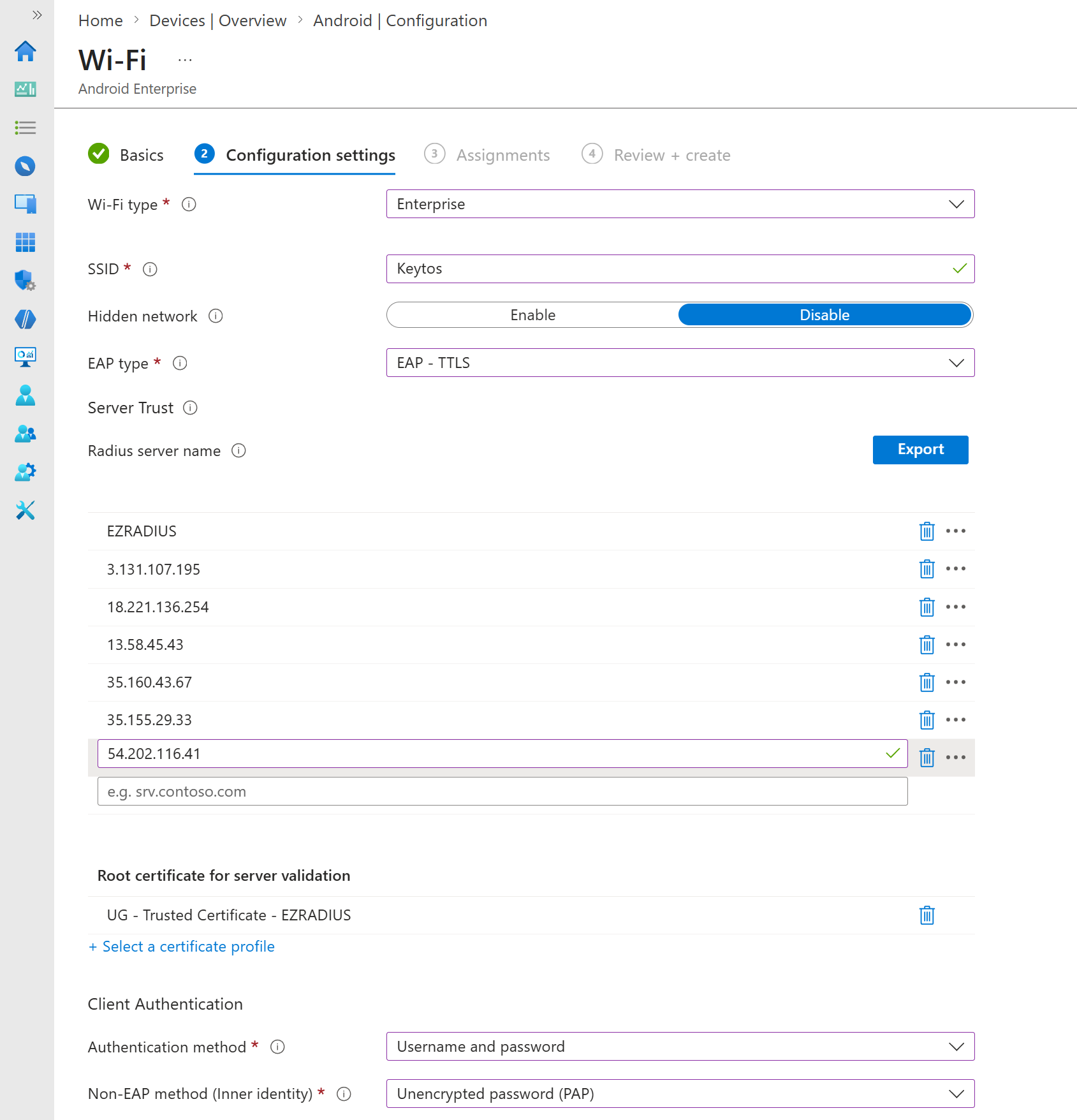1077x1120 pixels.
Task: Expand the Wi-Fi type dropdown
Action: (x=956, y=204)
